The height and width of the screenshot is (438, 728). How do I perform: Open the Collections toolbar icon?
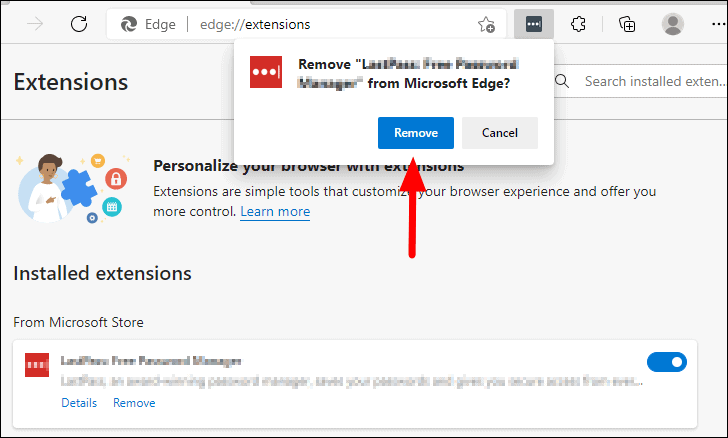(627, 24)
